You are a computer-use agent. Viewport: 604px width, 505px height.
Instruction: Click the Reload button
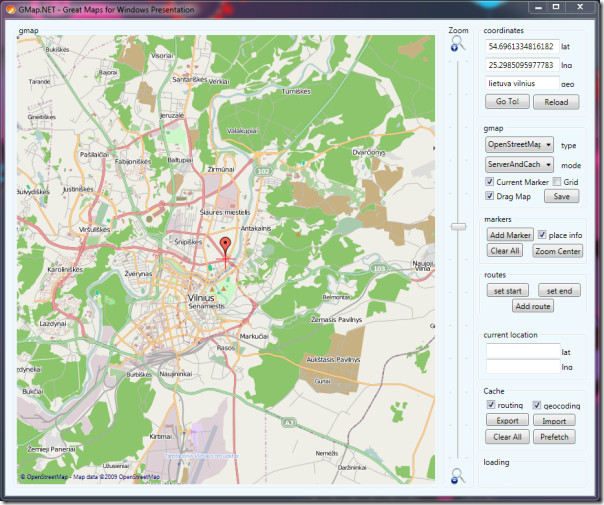pyautogui.click(x=556, y=102)
